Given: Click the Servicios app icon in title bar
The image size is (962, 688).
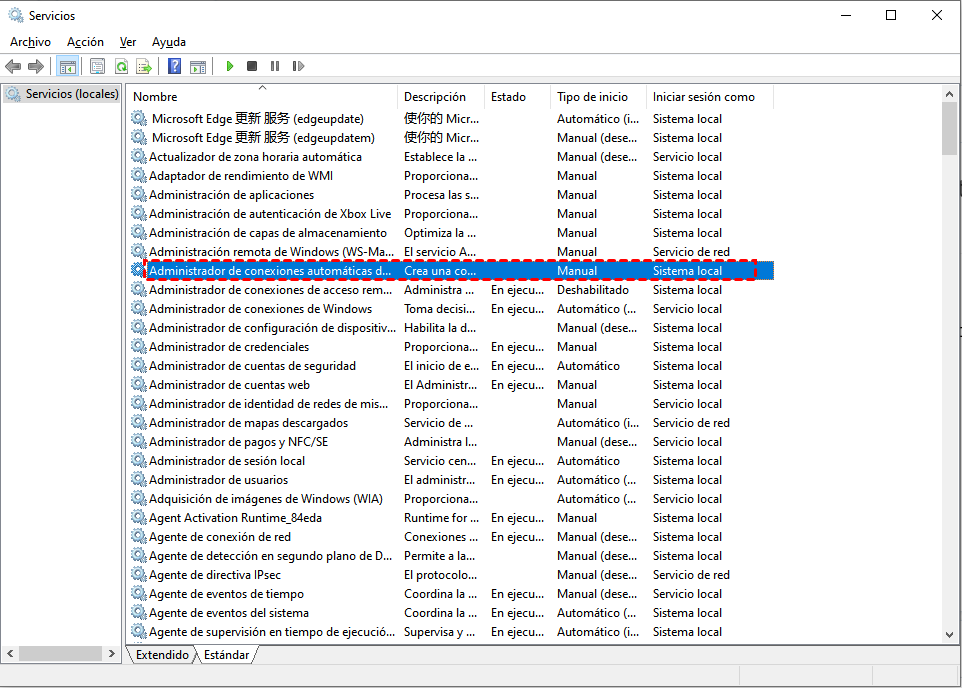Looking at the screenshot, I should tap(15, 15).
